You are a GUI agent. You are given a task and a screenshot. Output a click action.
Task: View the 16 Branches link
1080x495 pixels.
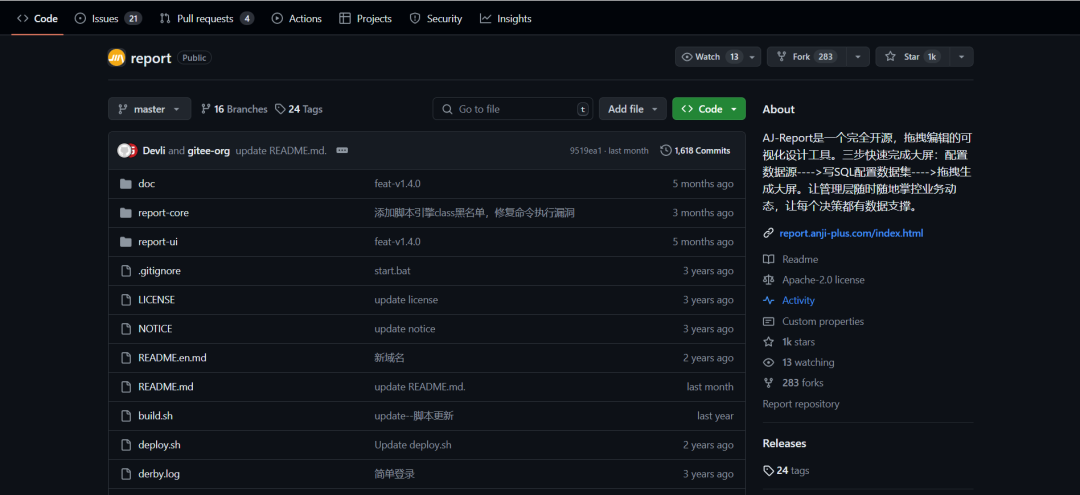[x=234, y=109]
